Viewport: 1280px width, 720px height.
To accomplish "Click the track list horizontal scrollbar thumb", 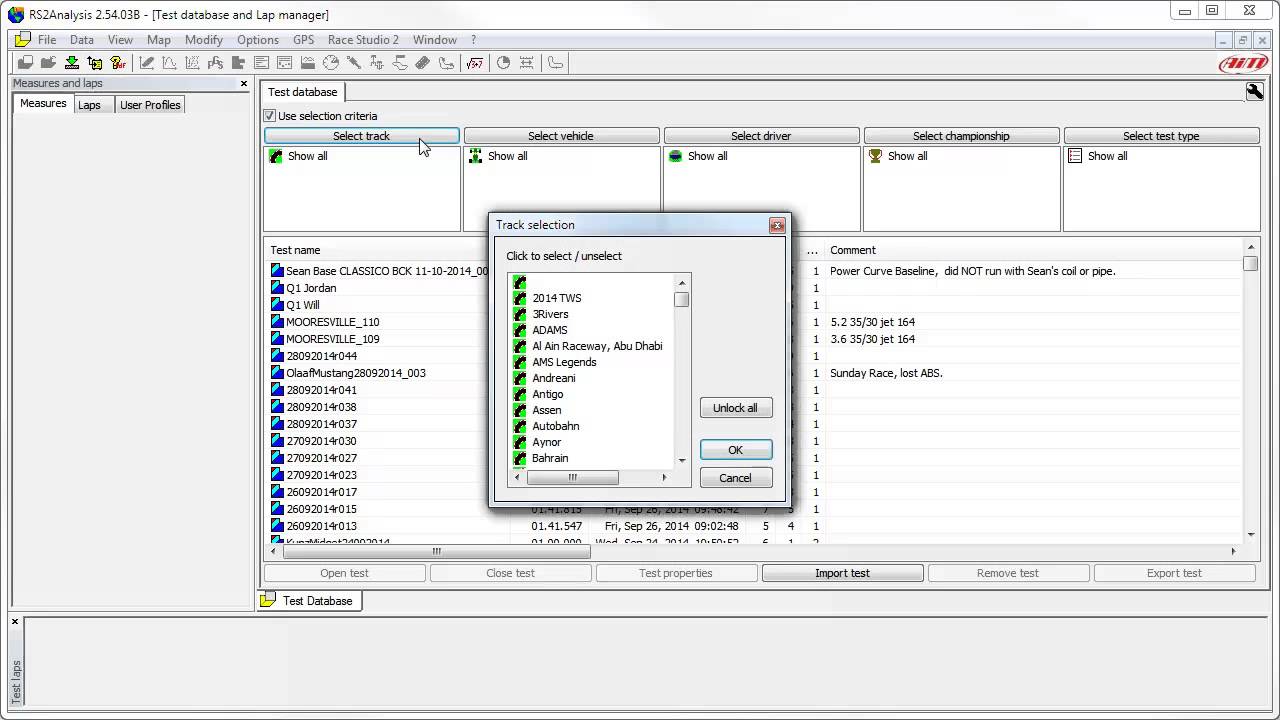I will (572, 478).
